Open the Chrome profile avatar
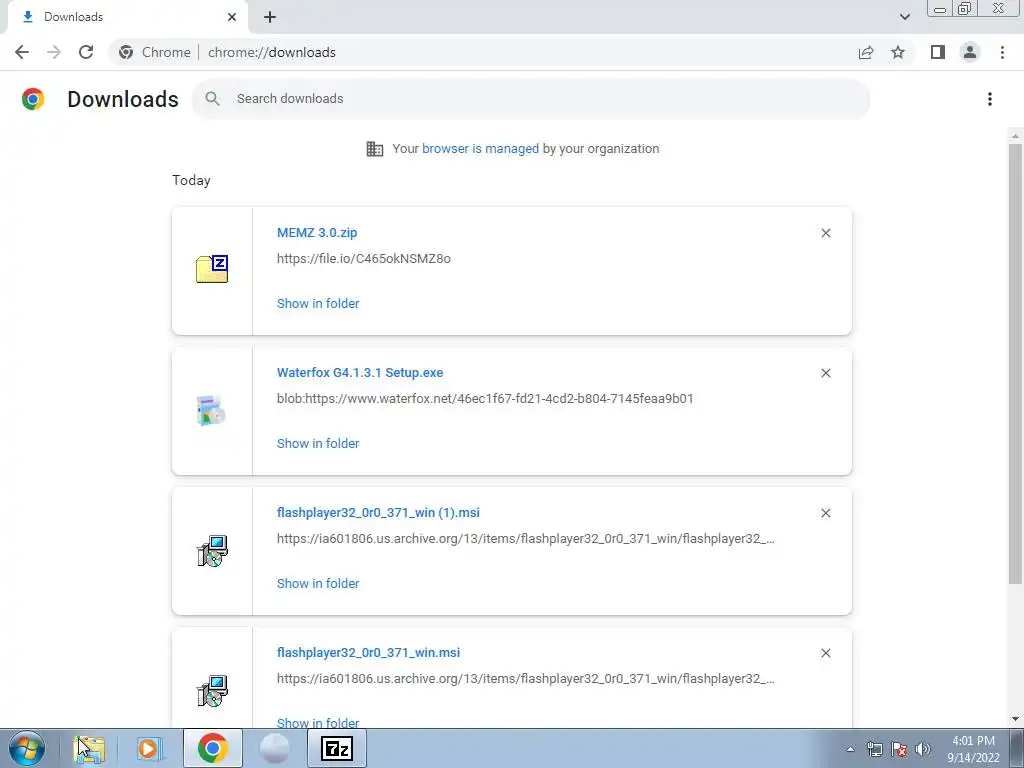This screenshot has height=768, width=1024. (x=970, y=52)
